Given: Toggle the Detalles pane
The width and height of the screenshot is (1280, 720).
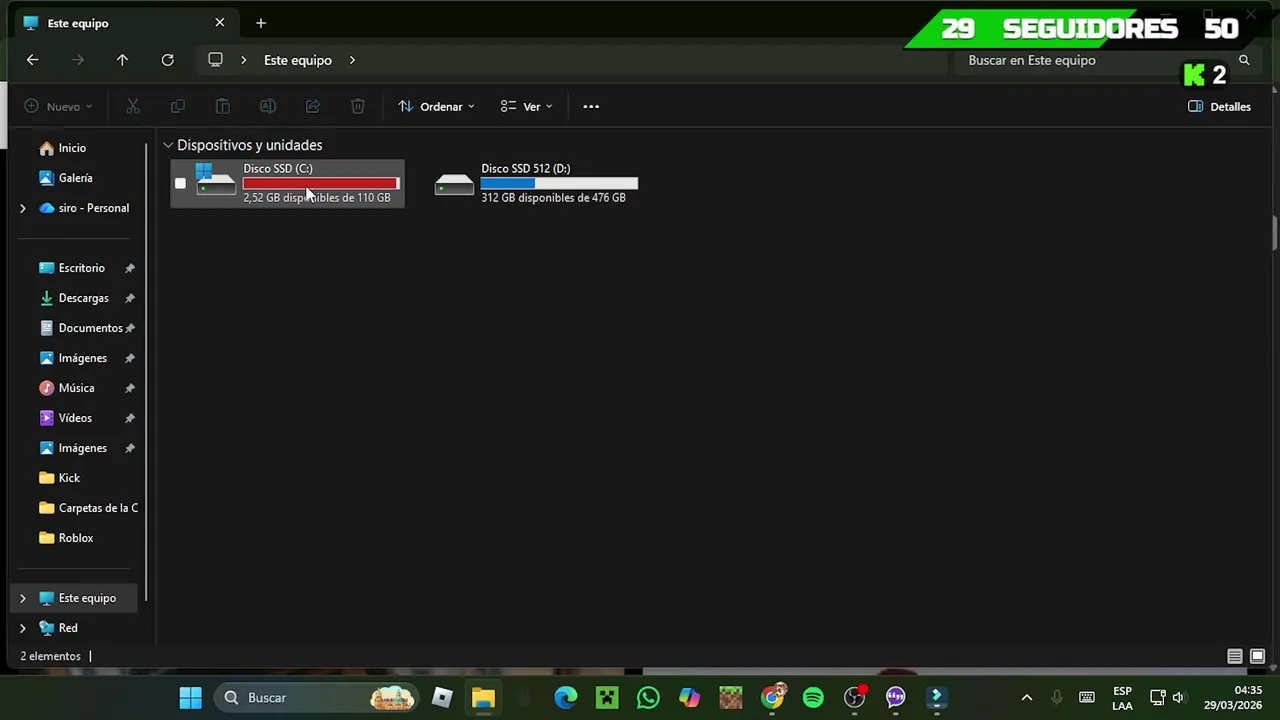Looking at the screenshot, I should point(1219,106).
